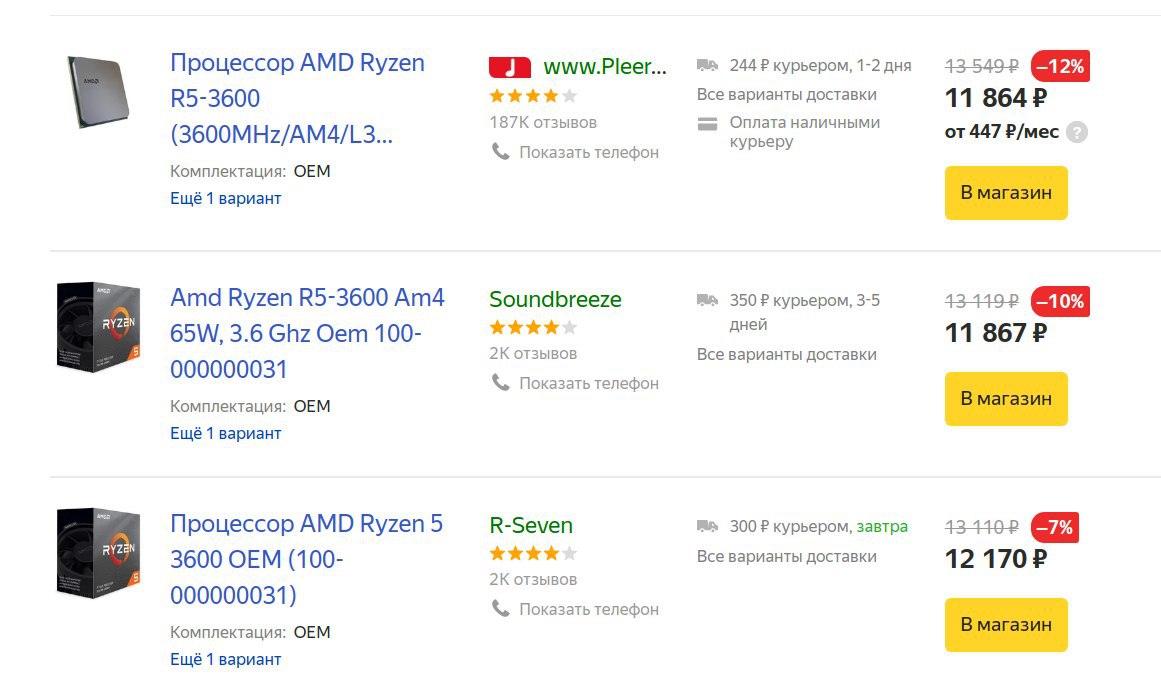Click Показать телефон for the Pleer shop

coord(589,153)
